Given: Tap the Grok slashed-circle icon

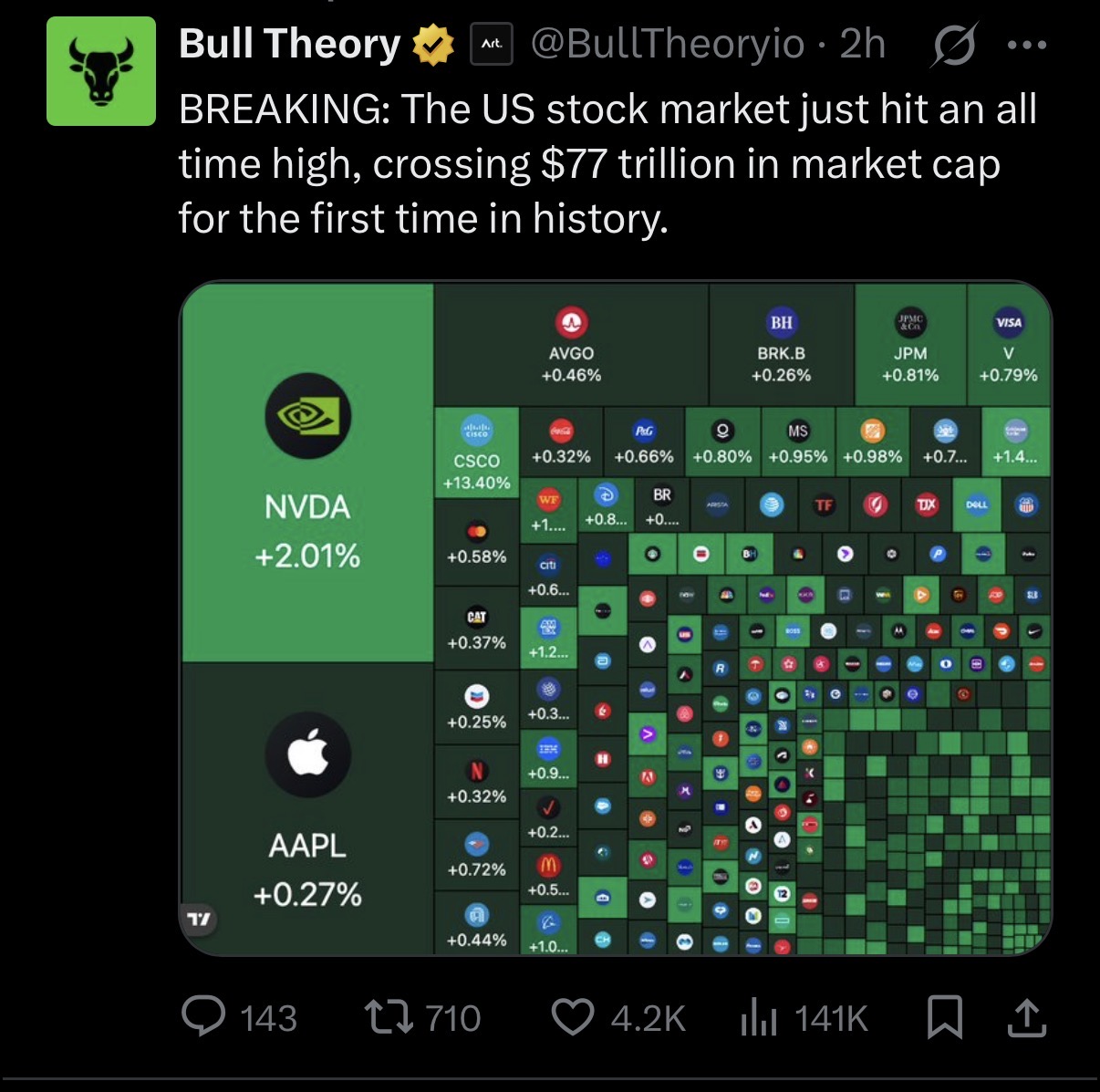Looking at the screenshot, I should coord(953,45).
